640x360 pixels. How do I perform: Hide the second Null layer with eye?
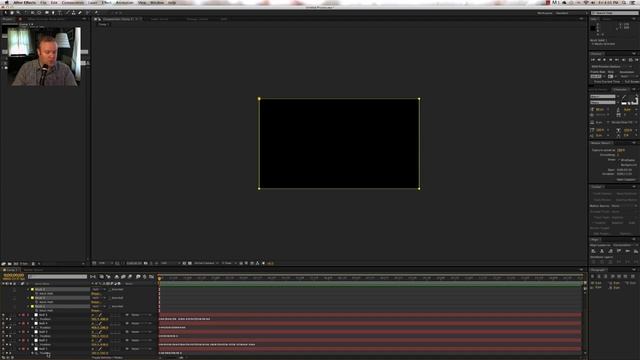coord(3,323)
